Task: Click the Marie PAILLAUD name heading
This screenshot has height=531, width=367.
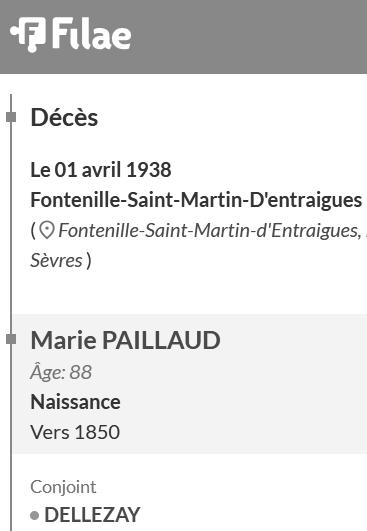Action: [x=126, y=340]
